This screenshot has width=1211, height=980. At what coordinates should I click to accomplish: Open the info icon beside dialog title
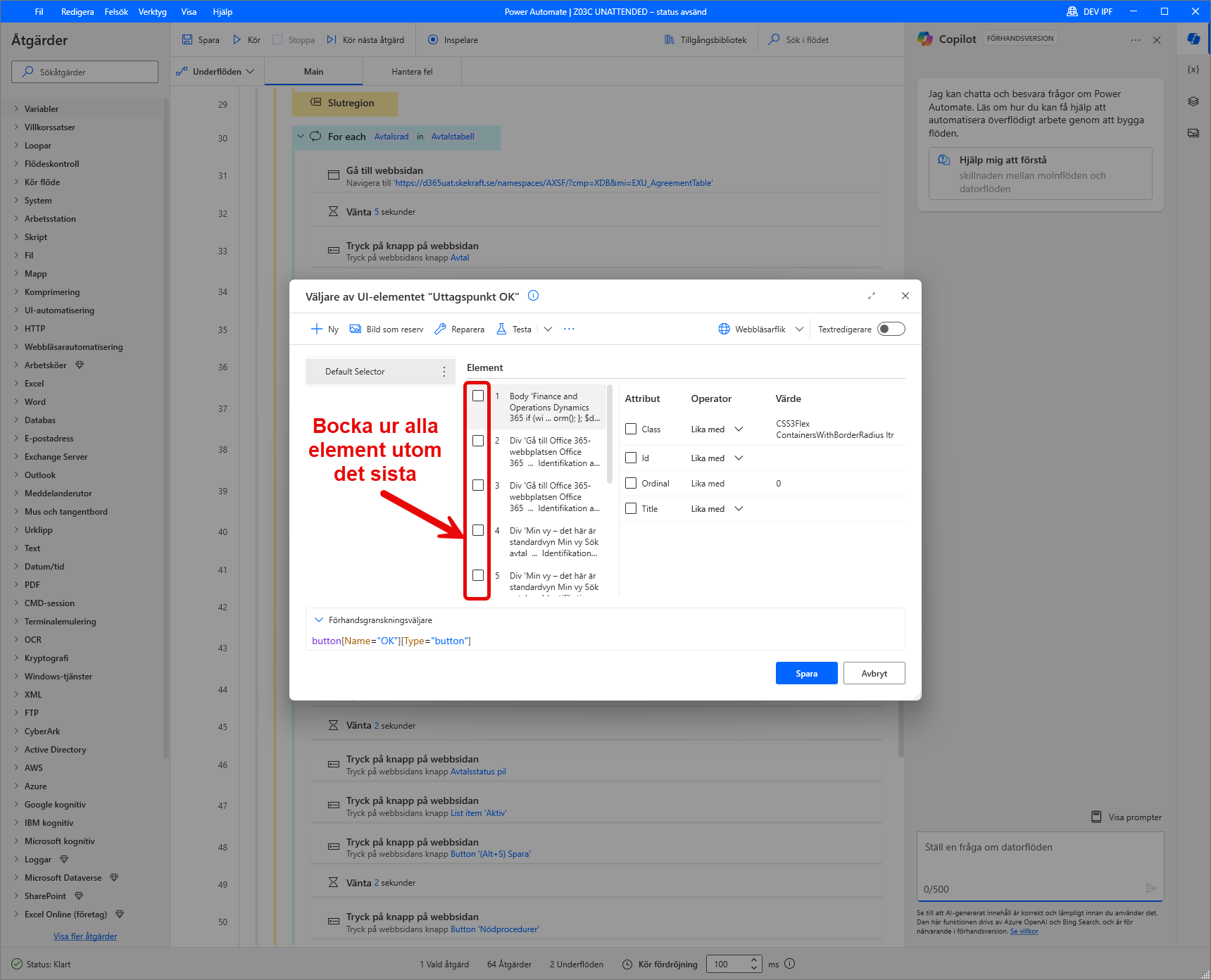pos(534,296)
